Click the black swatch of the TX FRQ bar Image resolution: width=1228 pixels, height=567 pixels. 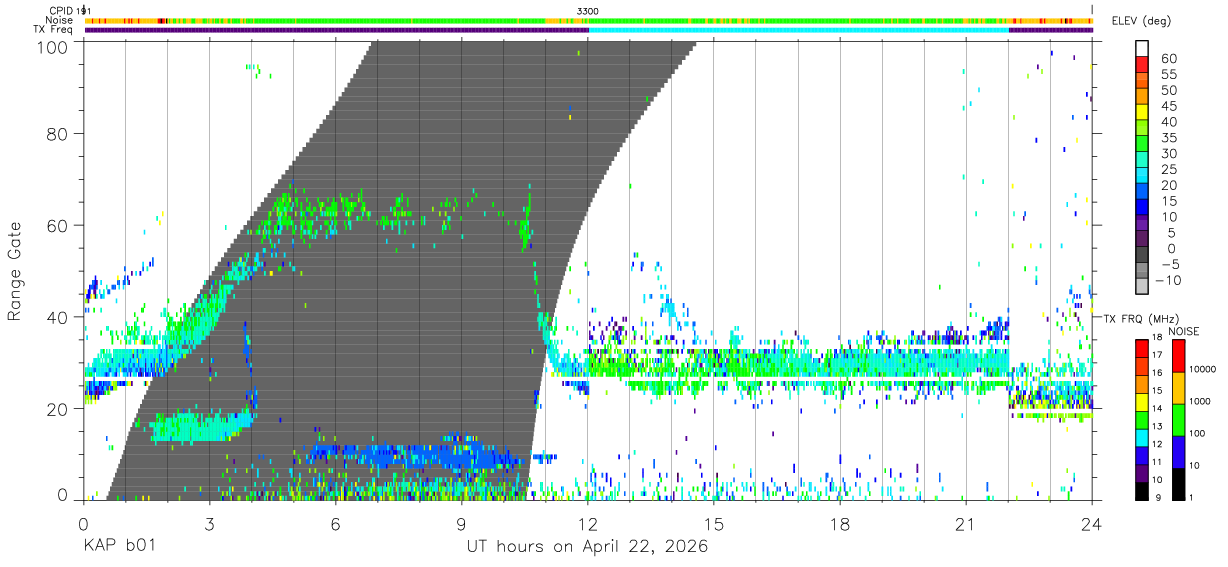[x=1142, y=491]
